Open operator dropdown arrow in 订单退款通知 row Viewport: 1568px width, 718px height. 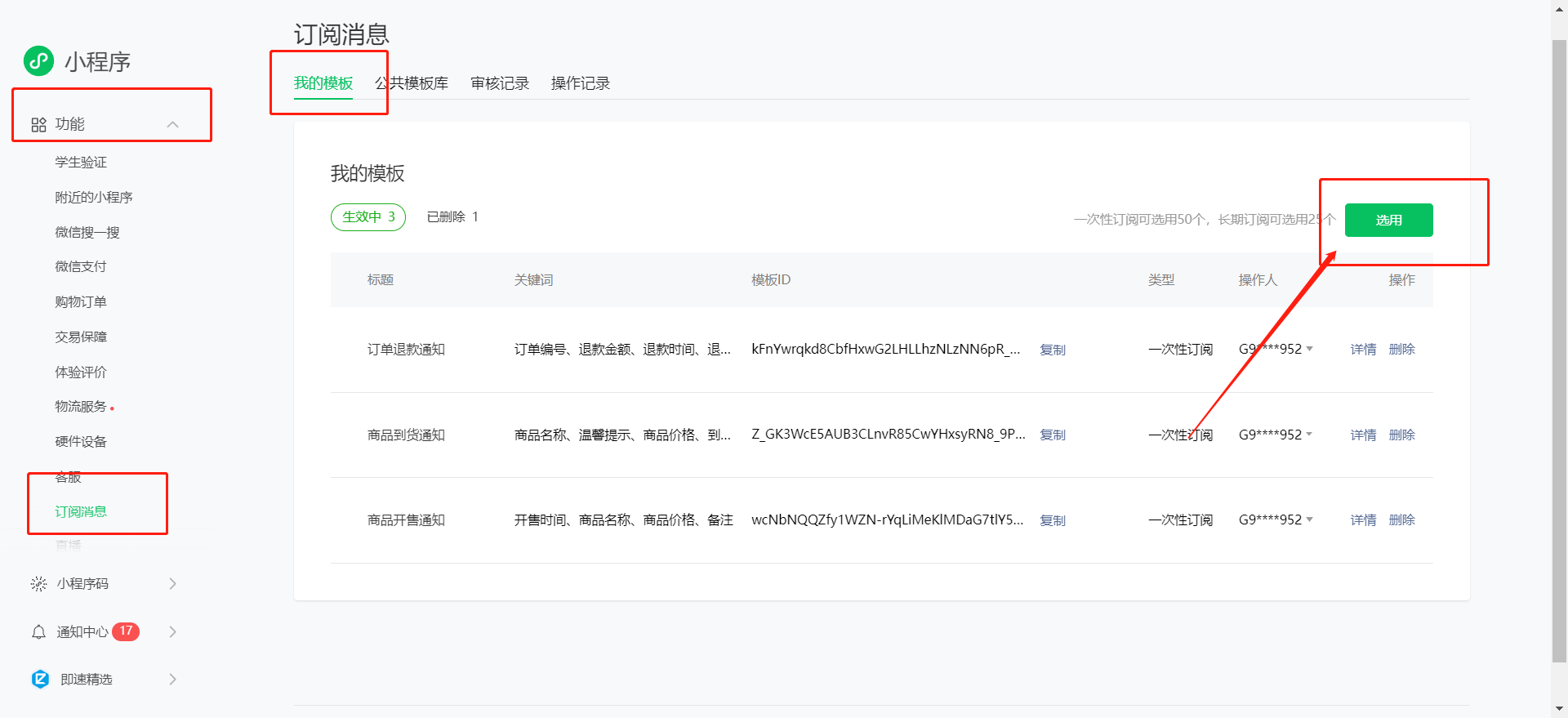tap(1310, 350)
